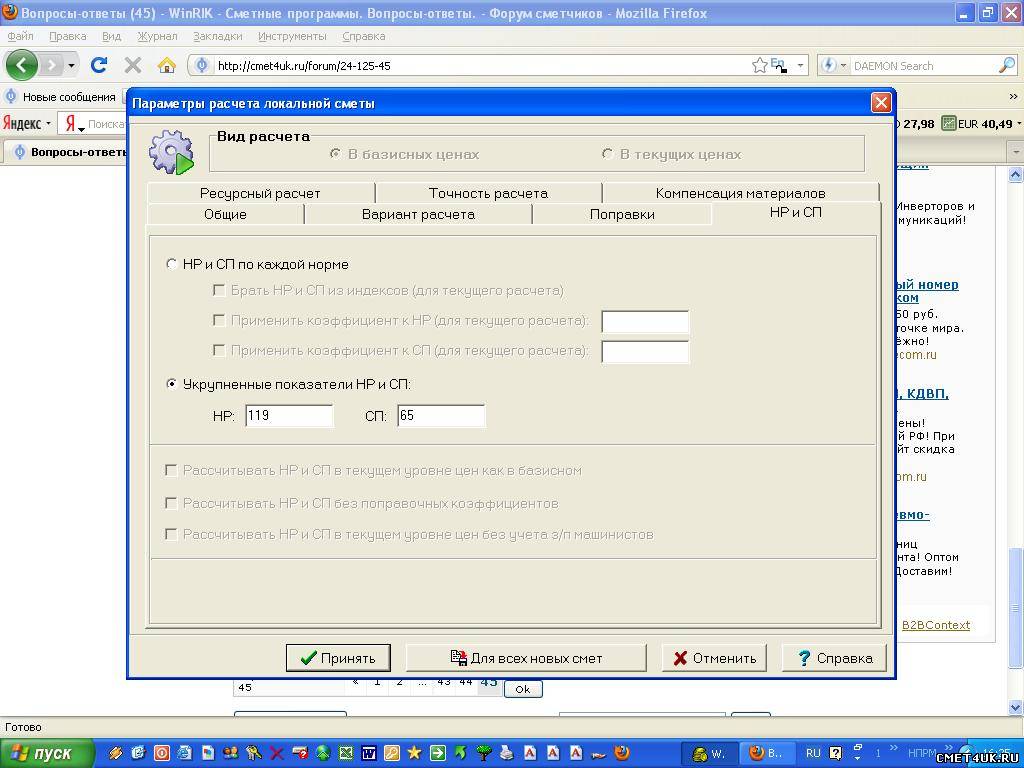Check 'Применить коэффициент к НР' box

tap(219, 320)
